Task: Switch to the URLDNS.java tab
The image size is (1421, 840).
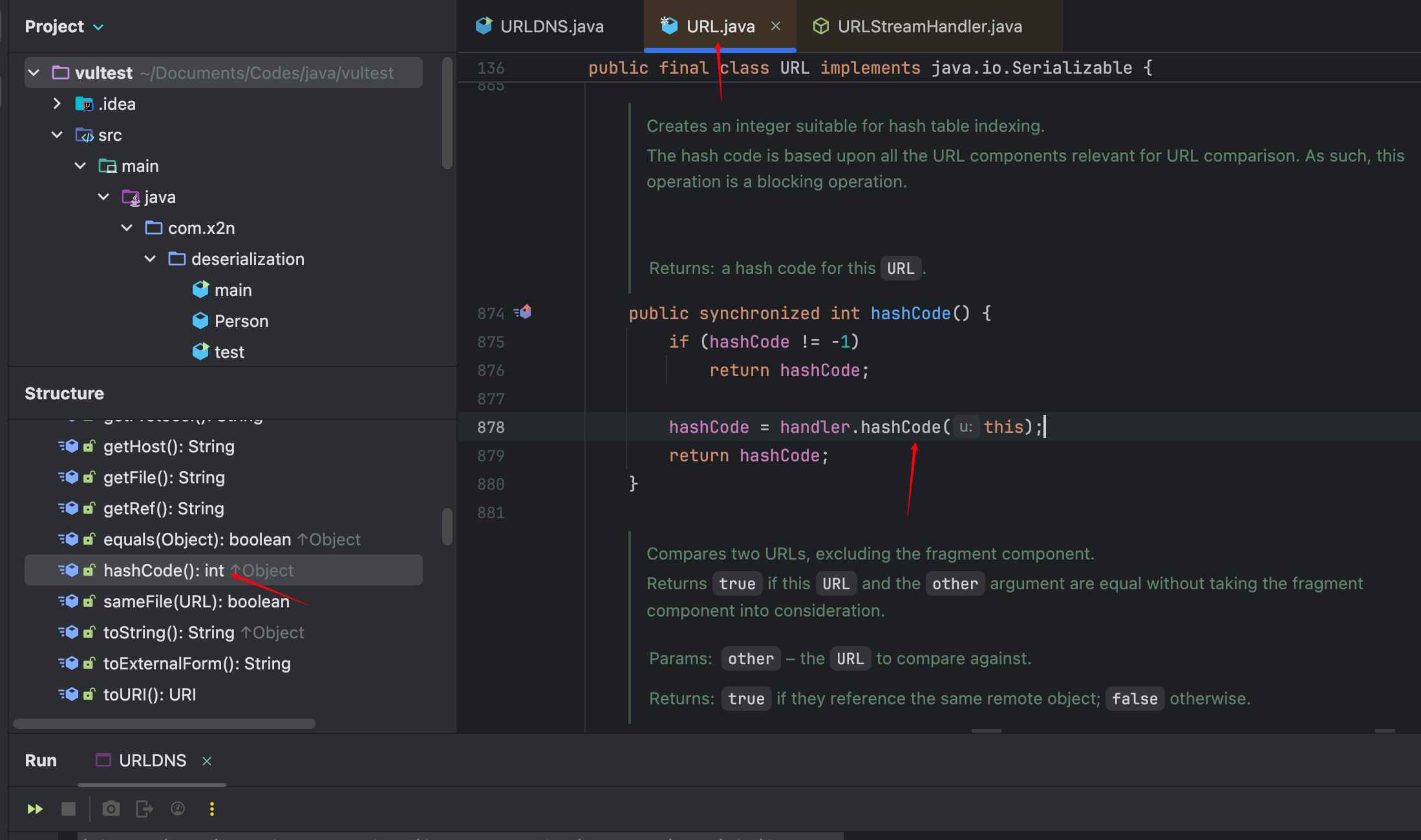Action: click(551, 26)
